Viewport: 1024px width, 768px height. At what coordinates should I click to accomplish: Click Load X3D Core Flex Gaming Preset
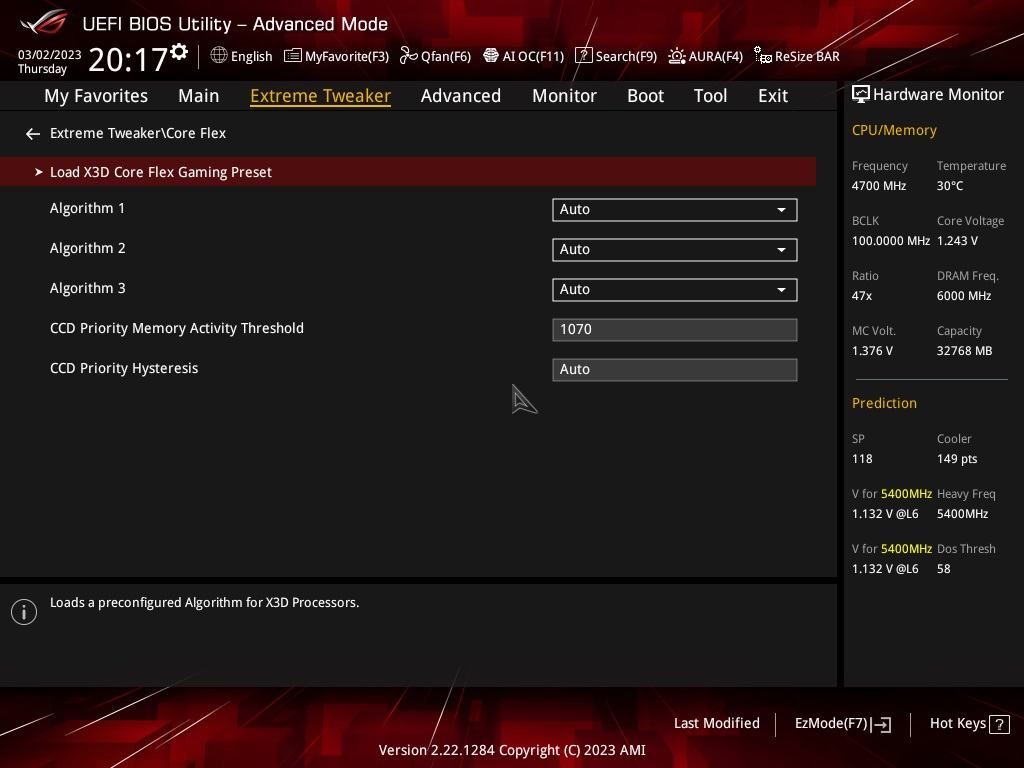[x=408, y=171]
